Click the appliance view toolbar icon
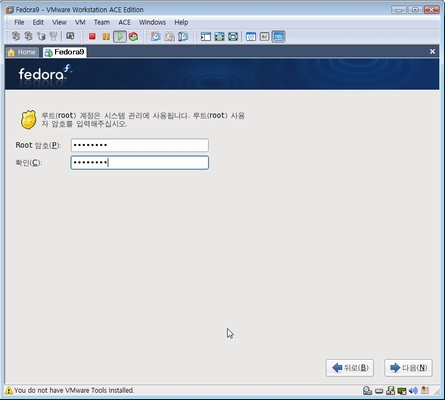Viewport: 445px width, 400px height. pos(265,36)
